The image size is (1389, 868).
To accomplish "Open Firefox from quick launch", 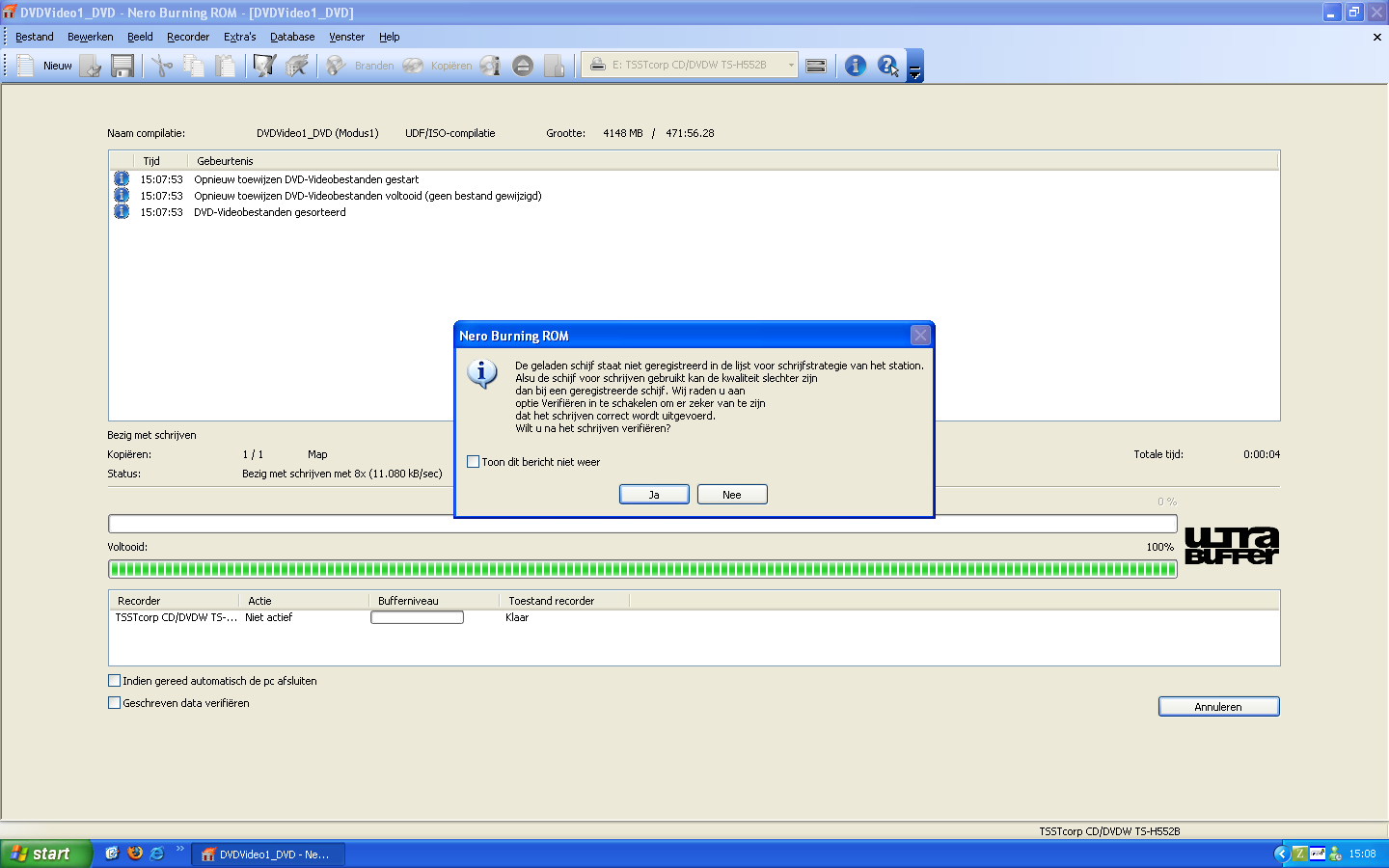I will (134, 854).
